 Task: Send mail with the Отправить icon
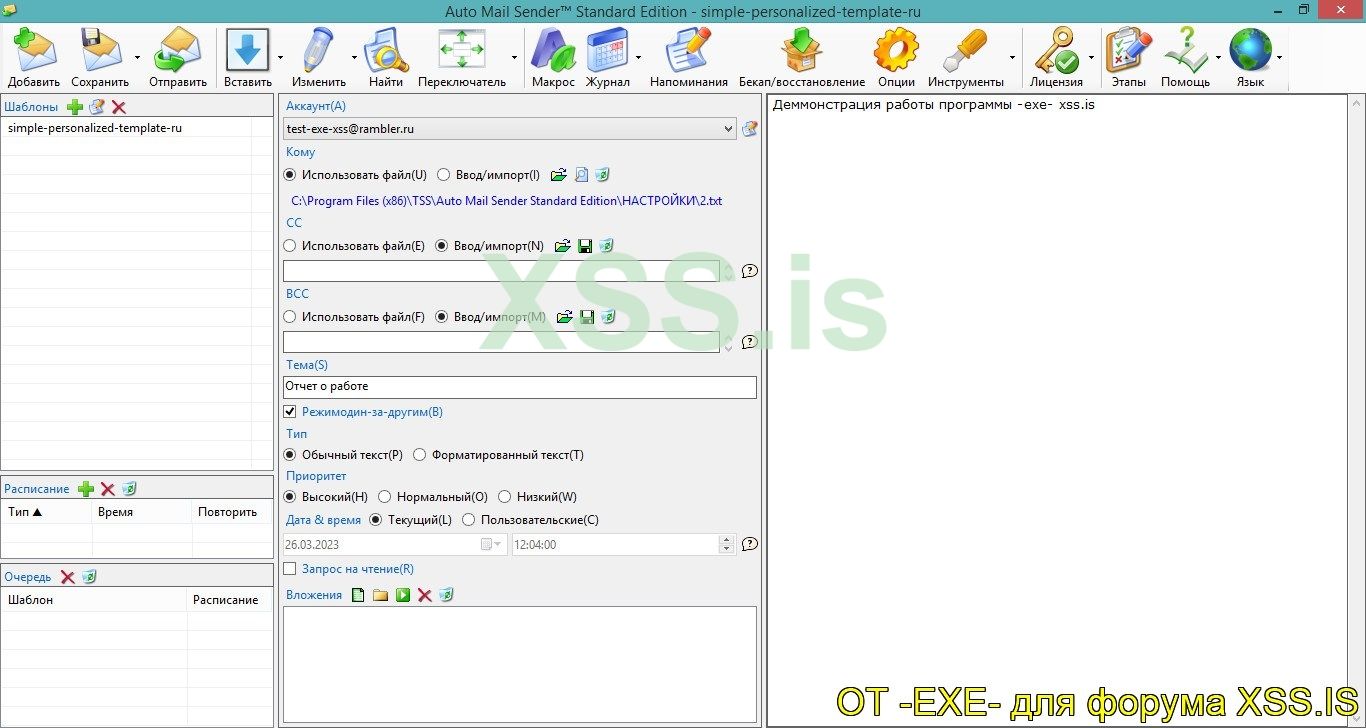[x=178, y=49]
